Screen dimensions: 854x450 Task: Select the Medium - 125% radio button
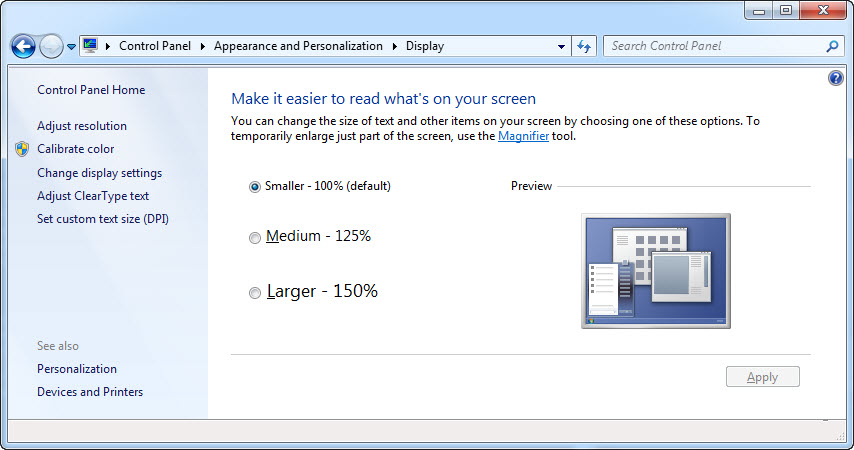[x=255, y=237]
